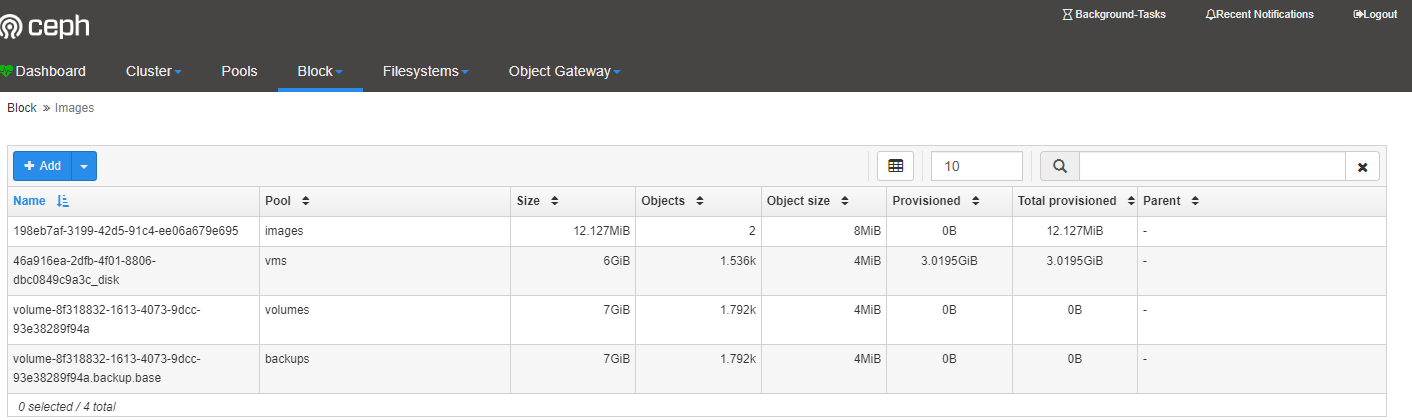Screen dimensions: 1412x420
Task: Click the Ceph logo
Action: 44,26
